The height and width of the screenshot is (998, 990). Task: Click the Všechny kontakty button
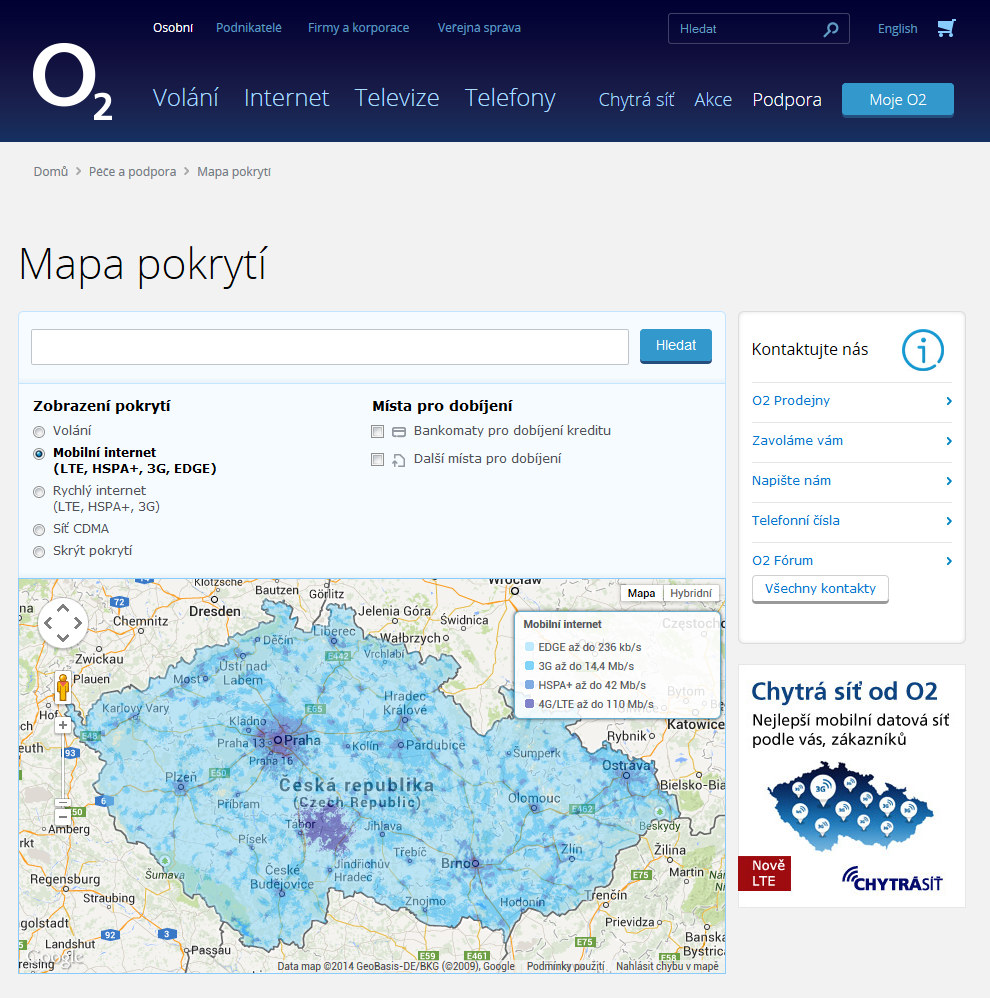point(820,589)
